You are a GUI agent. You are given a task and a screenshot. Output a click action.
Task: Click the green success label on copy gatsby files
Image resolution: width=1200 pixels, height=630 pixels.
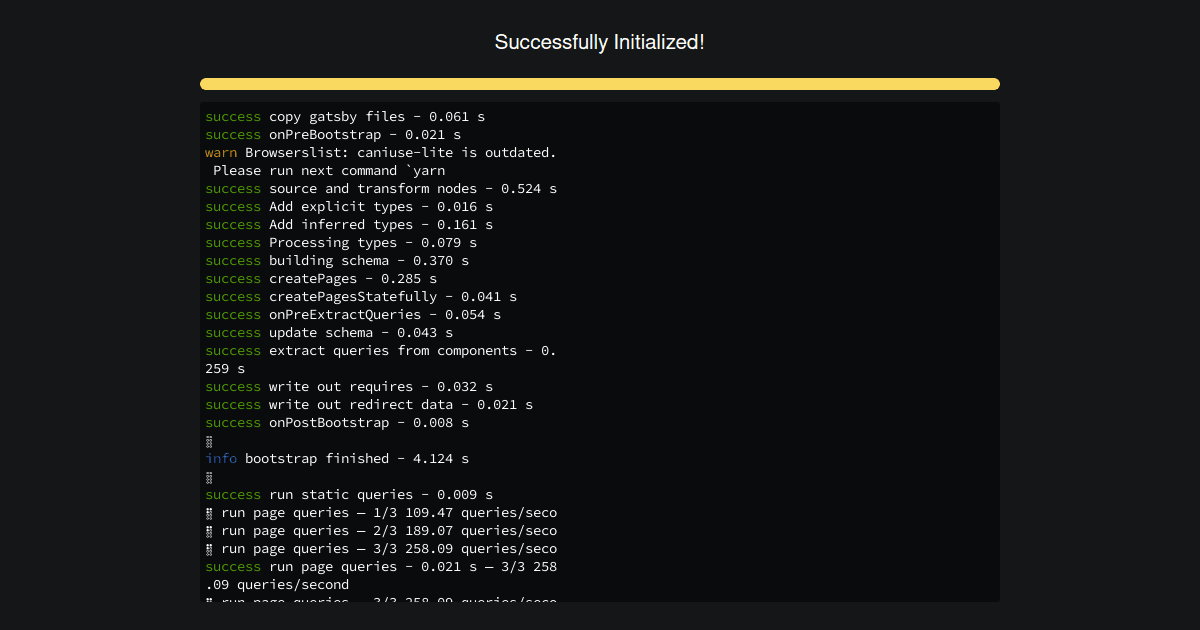[x=232, y=116]
